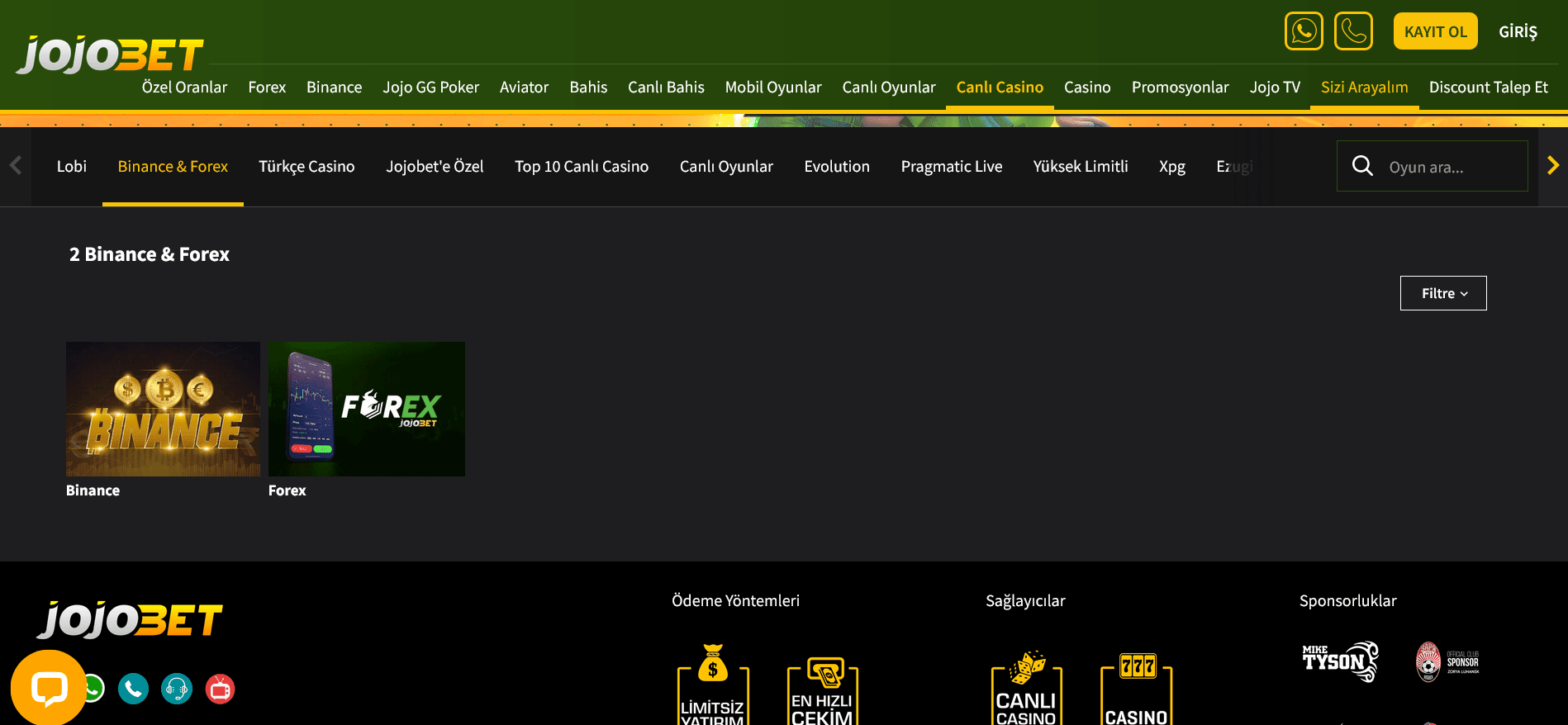Click En Hızlı Çekim icon
The image size is (1568, 725).
pyautogui.click(x=823, y=691)
